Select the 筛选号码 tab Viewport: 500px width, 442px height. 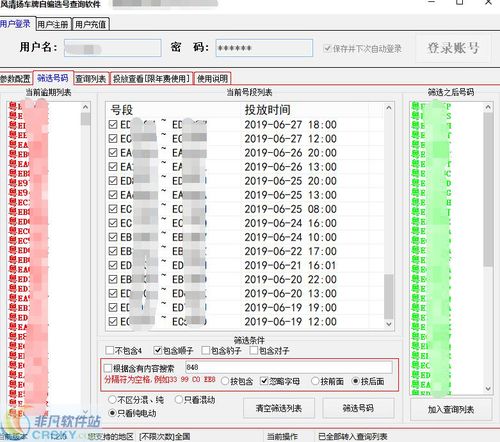point(53,78)
